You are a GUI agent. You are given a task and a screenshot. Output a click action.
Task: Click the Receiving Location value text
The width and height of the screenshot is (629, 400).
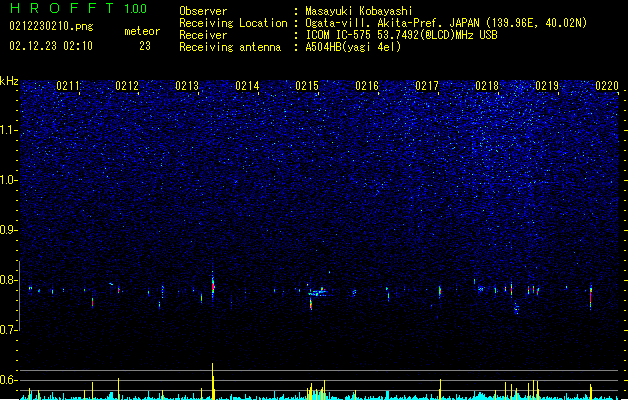[446, 23]
